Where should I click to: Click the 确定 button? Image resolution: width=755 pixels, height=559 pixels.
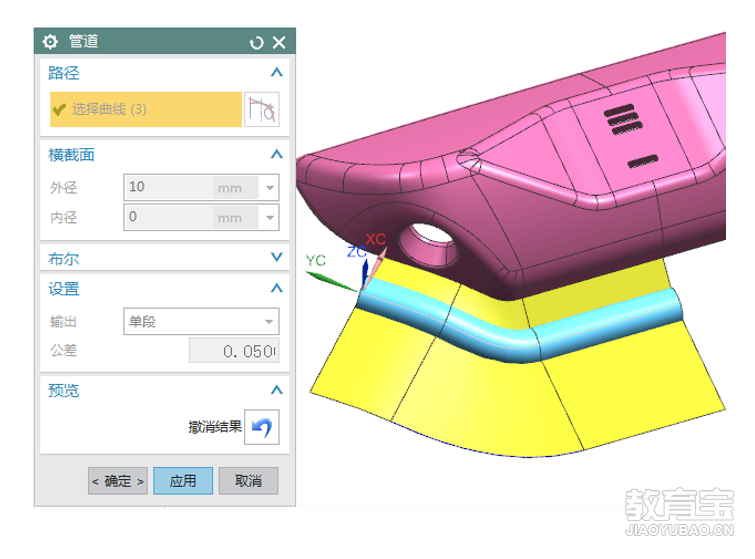click(x=117, y=481)
